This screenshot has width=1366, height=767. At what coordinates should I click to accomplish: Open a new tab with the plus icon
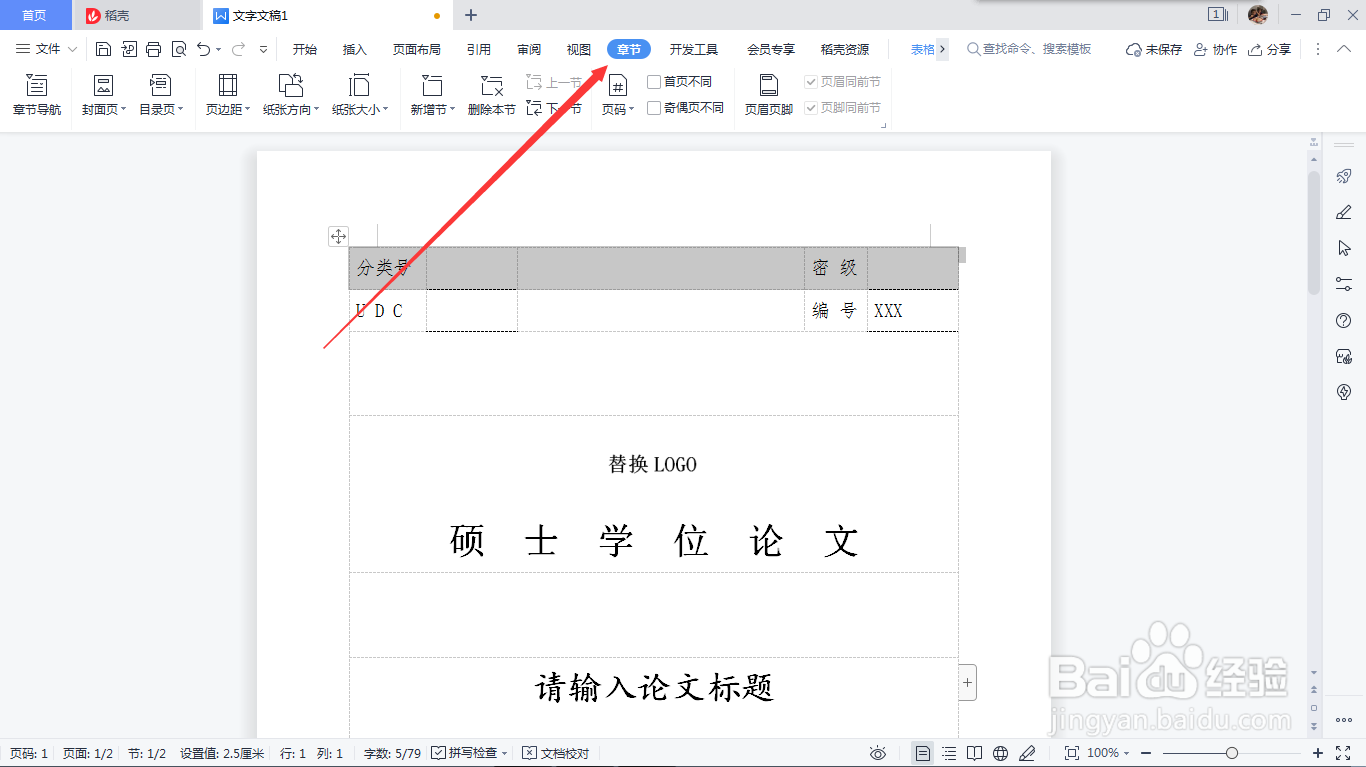pyautogui.click(x=471, y=15)
